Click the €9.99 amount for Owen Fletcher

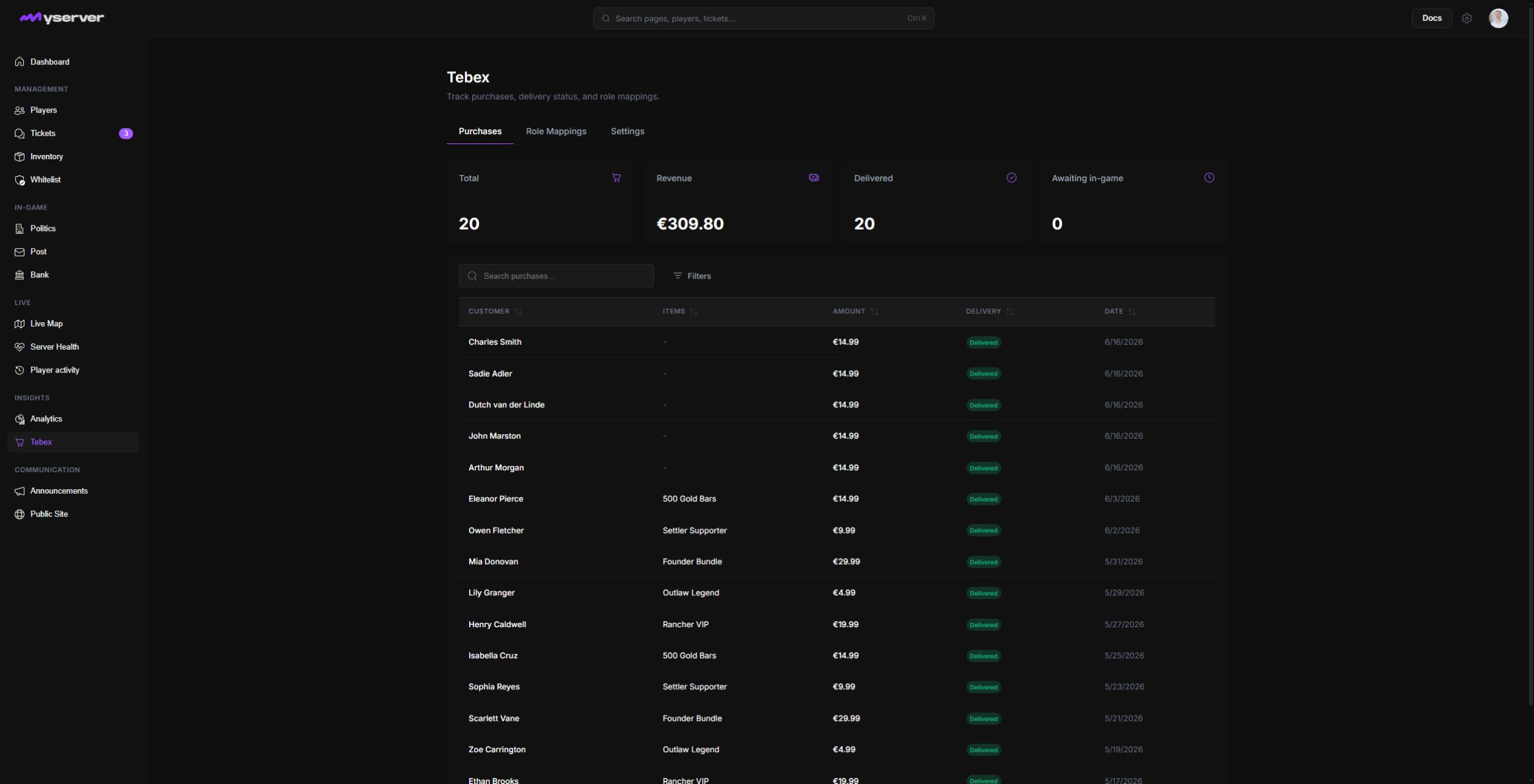point(844,530)
